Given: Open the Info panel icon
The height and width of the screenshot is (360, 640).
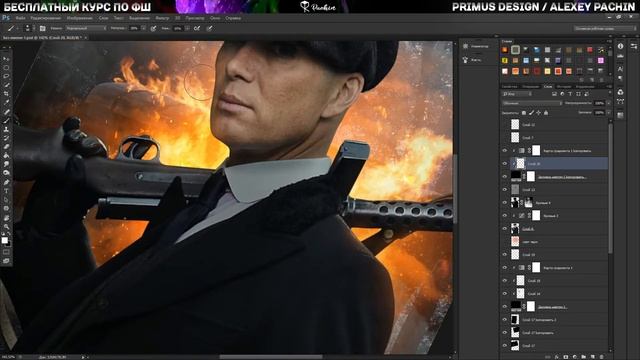Looking at the screenshot, I should click(620, 46).
